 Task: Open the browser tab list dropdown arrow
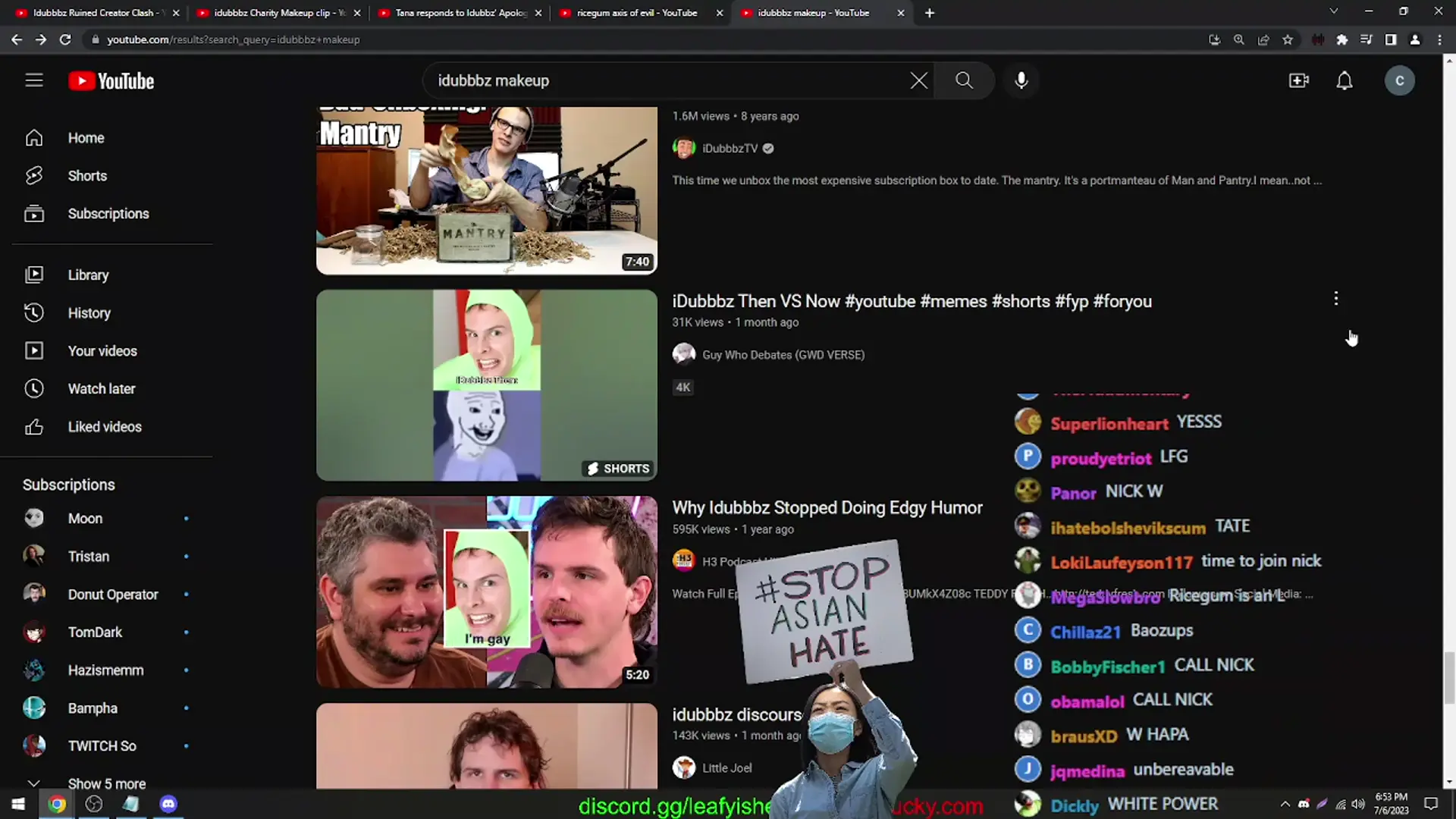(x=1333, y=12)
